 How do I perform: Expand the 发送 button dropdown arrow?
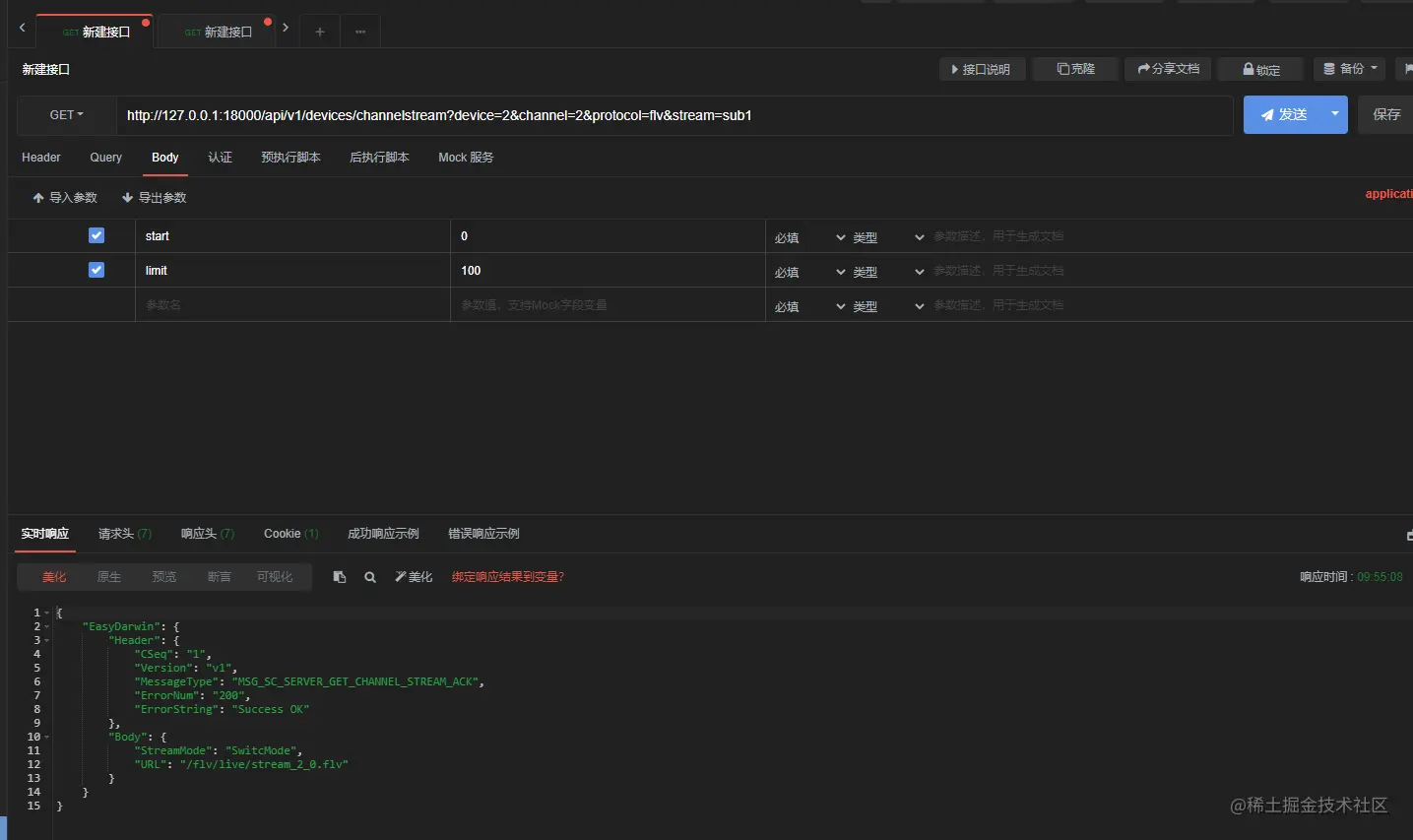1335,115
